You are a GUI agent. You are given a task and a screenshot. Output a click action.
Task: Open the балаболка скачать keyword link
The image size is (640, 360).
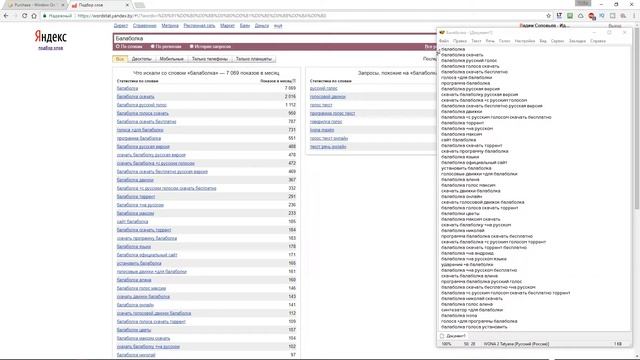tap(136, 97)
